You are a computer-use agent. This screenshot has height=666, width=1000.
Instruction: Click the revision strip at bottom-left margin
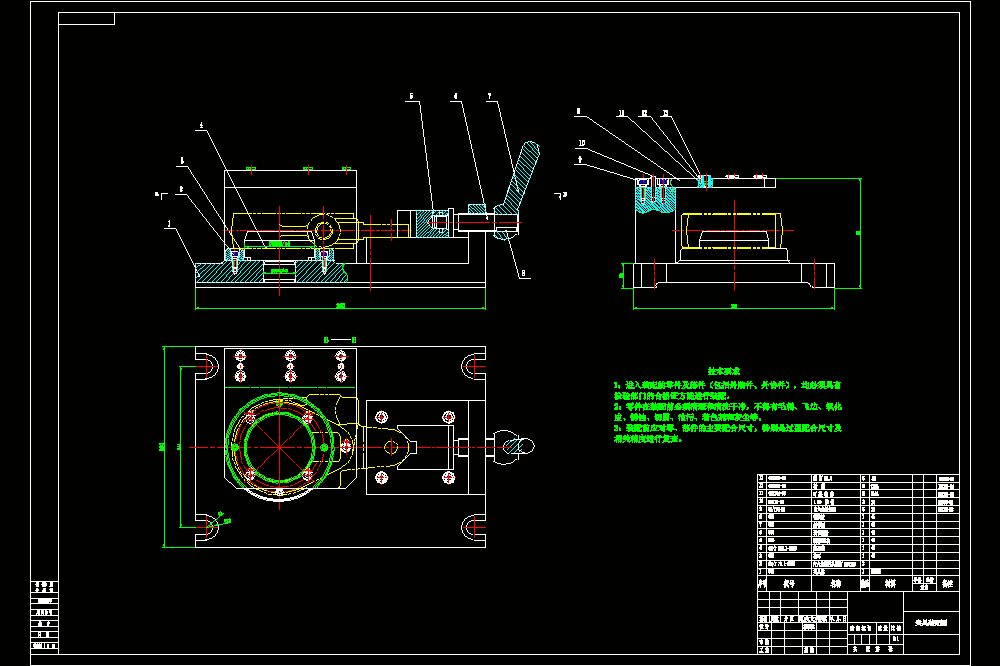45,616
